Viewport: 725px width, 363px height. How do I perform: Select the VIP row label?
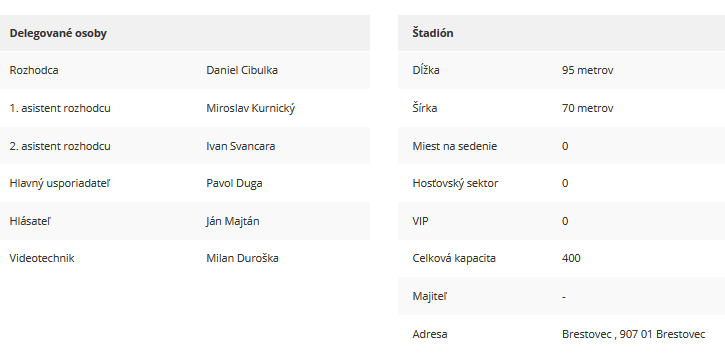tap(420, 221)
